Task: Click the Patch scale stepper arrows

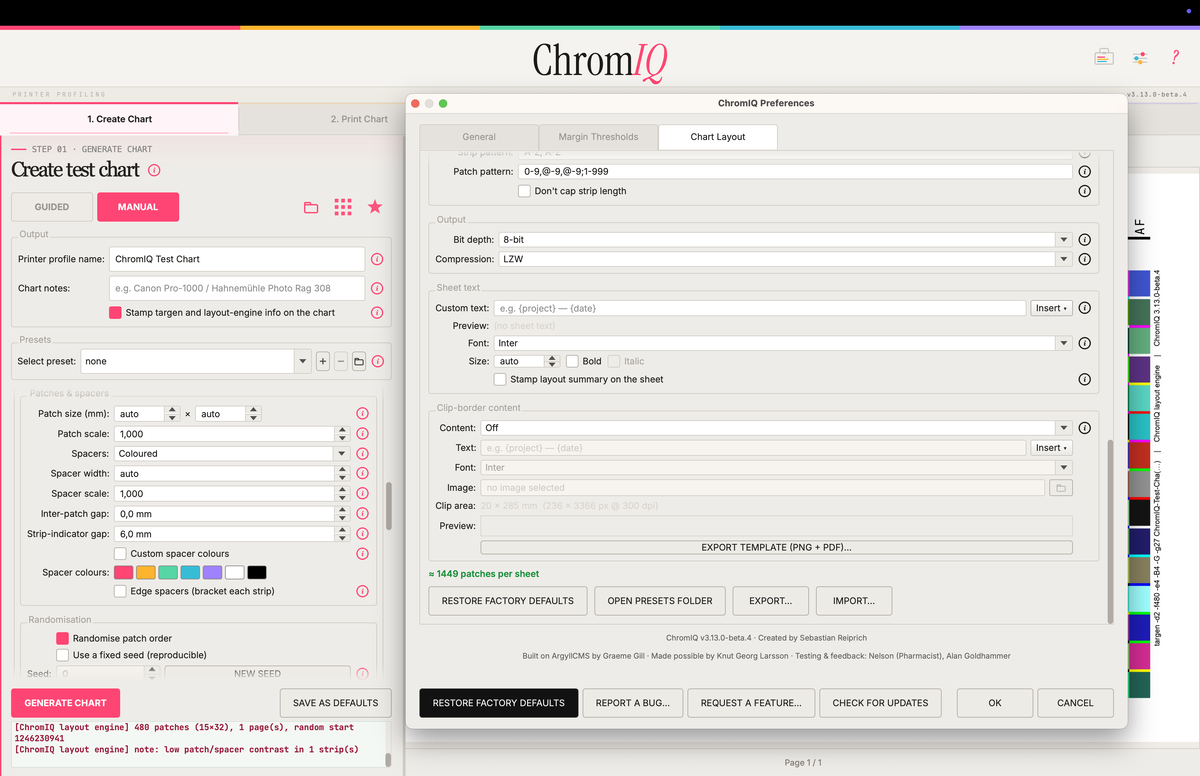Action: (x=343, y=434)
